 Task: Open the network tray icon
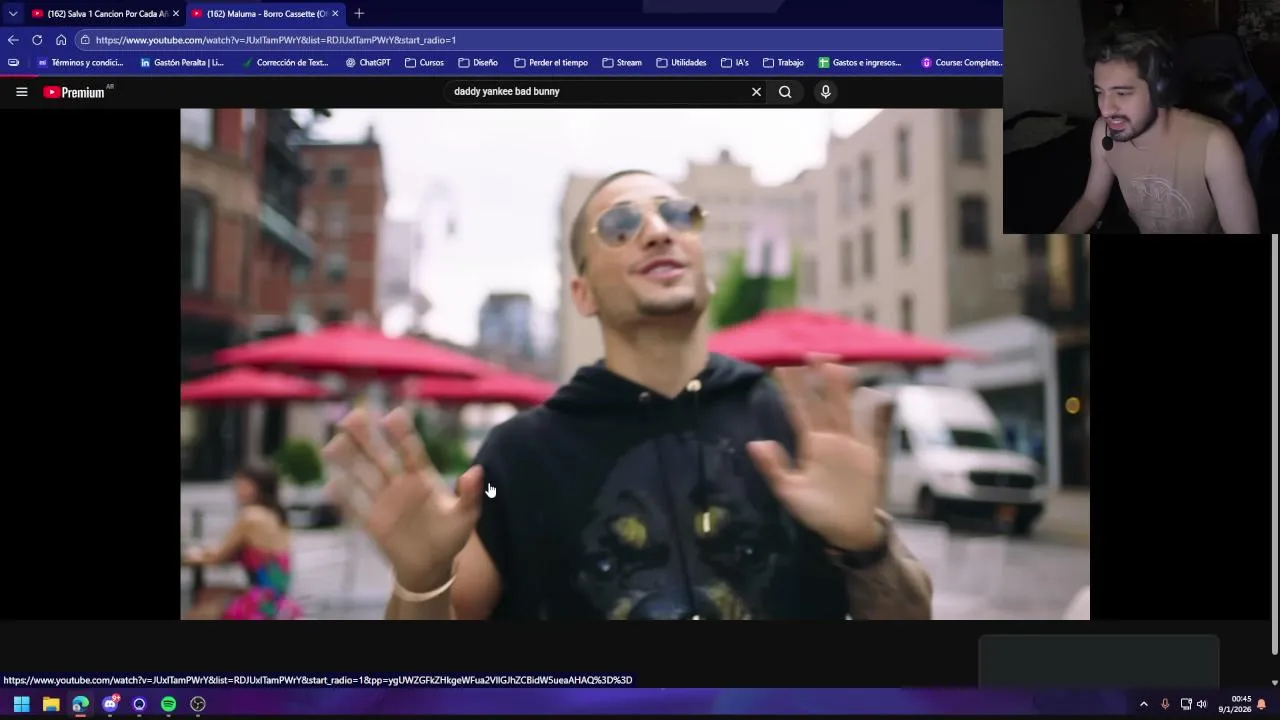(x=1186, y=704)
